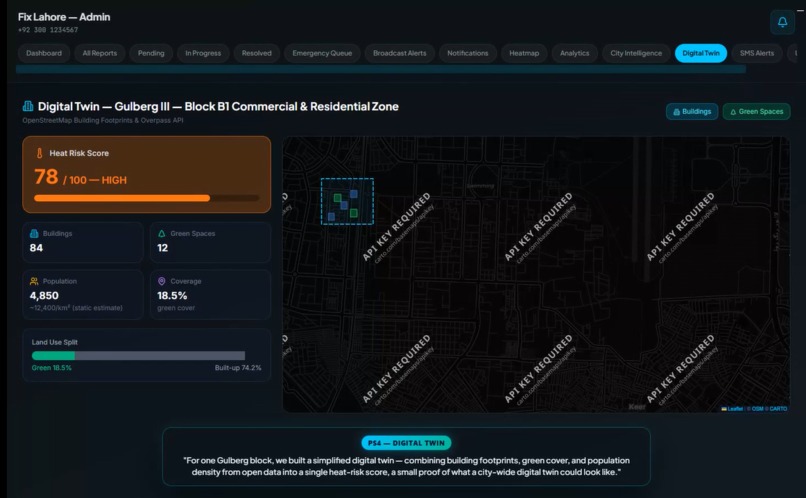Click the phone number +92 300 1234567

(48, 30)
